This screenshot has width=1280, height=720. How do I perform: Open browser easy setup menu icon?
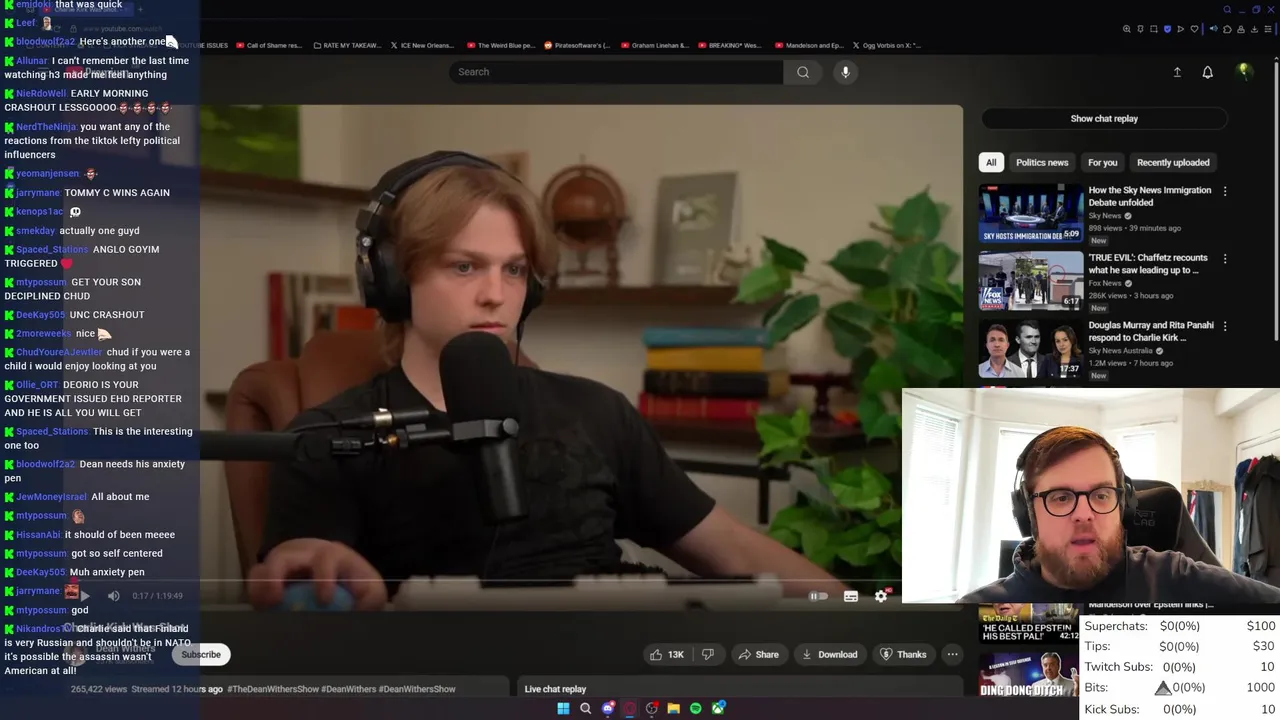coord(1268,29)
